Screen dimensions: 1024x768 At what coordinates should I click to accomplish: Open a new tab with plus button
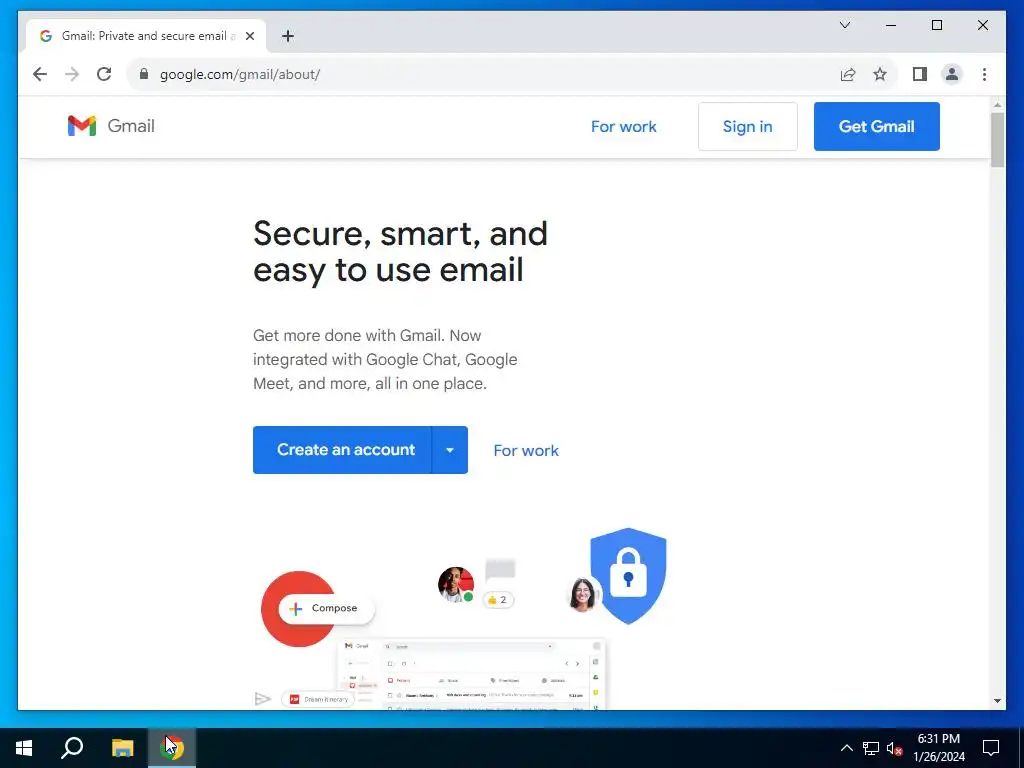point(288,36)
